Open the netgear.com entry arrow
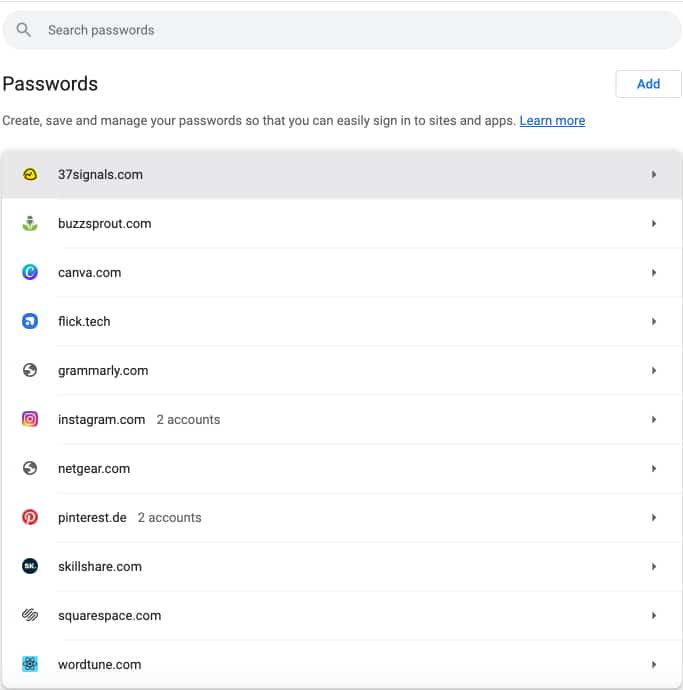This screenshot has width=683, height=690. coord(654,469)
